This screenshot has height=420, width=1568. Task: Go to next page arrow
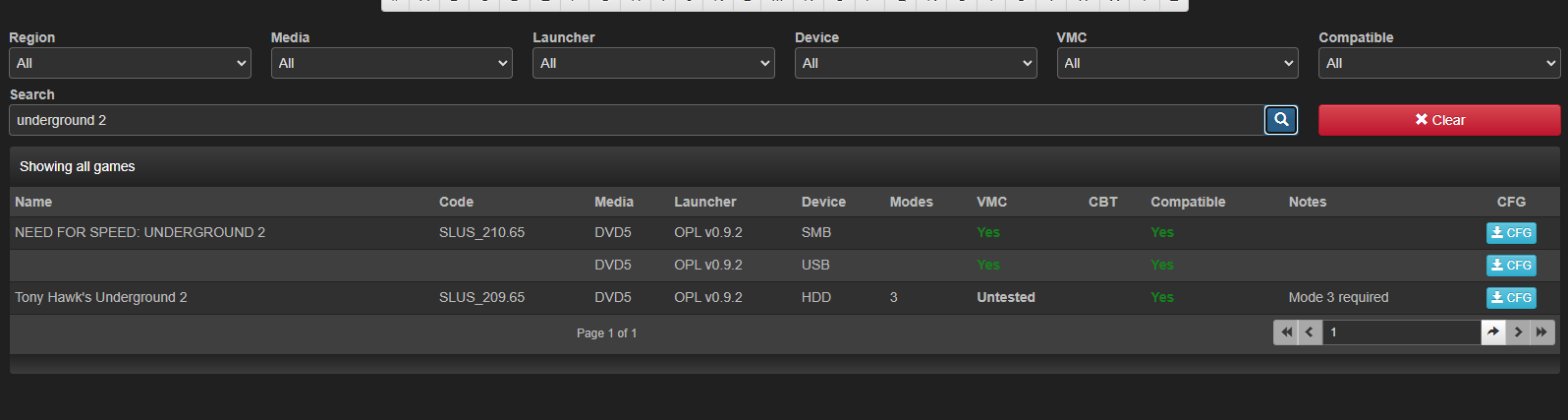(x=1518, y=332)
